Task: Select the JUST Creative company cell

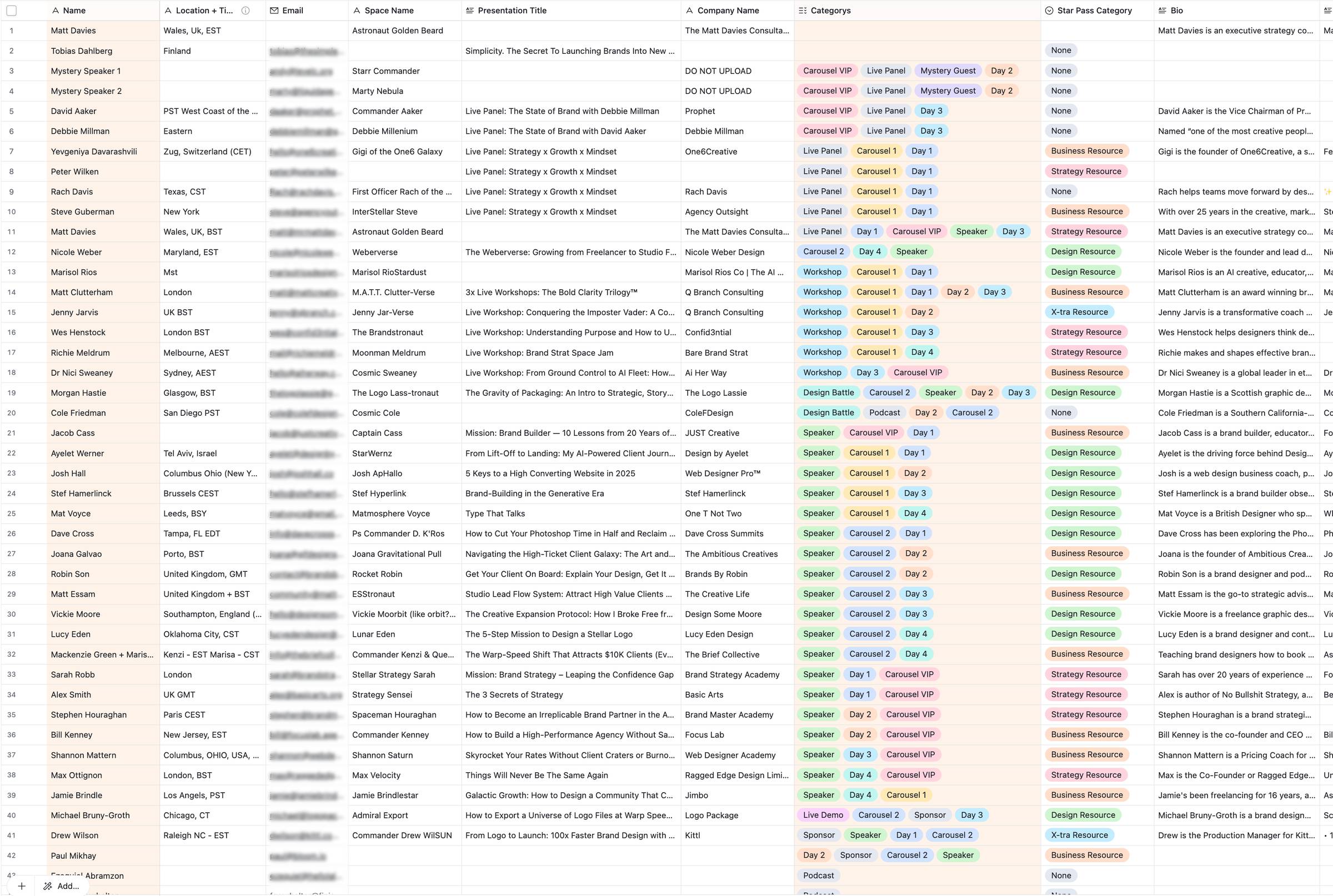Action: click(738, 433)
